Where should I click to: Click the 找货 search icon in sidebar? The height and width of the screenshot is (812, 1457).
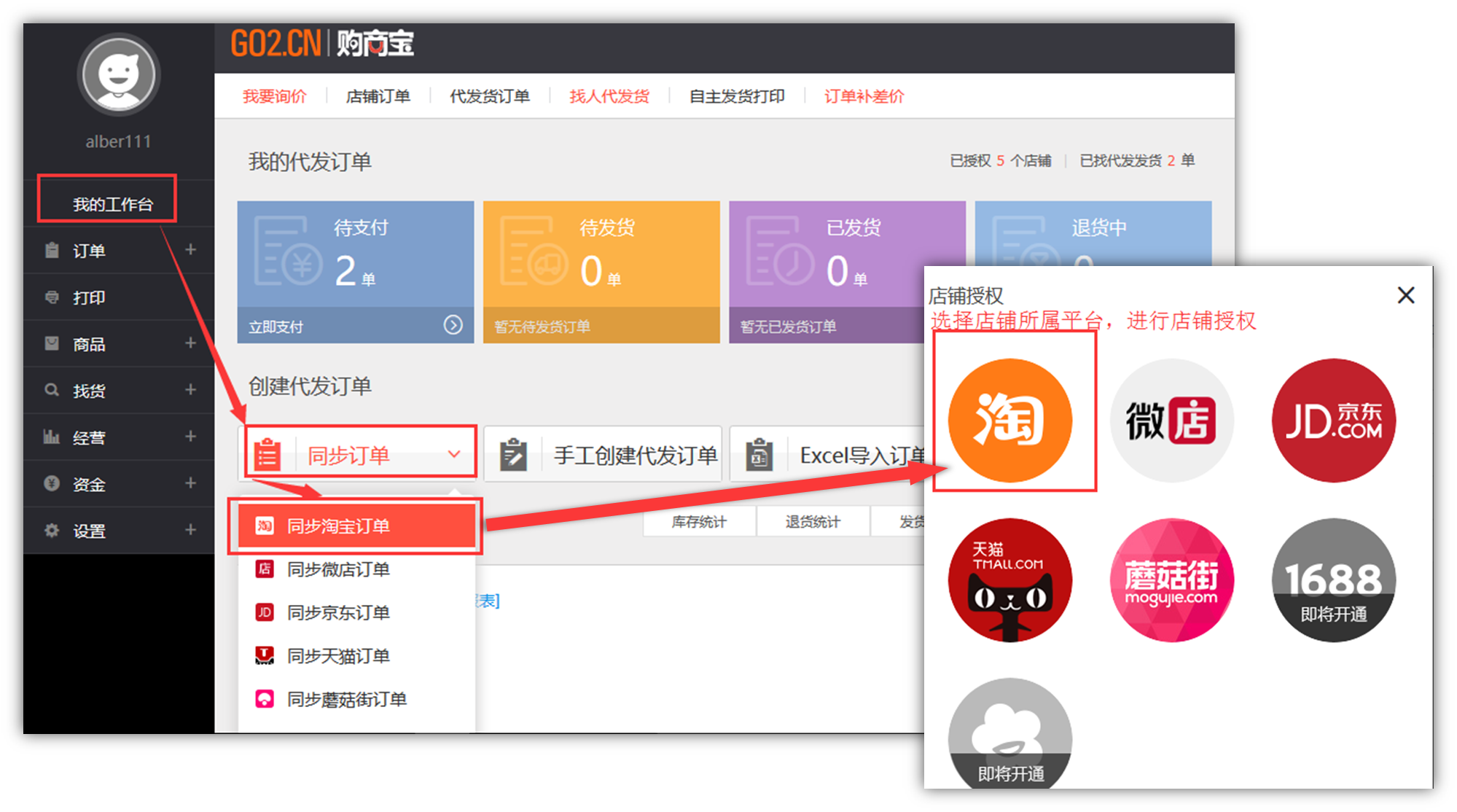coord(52,390)
